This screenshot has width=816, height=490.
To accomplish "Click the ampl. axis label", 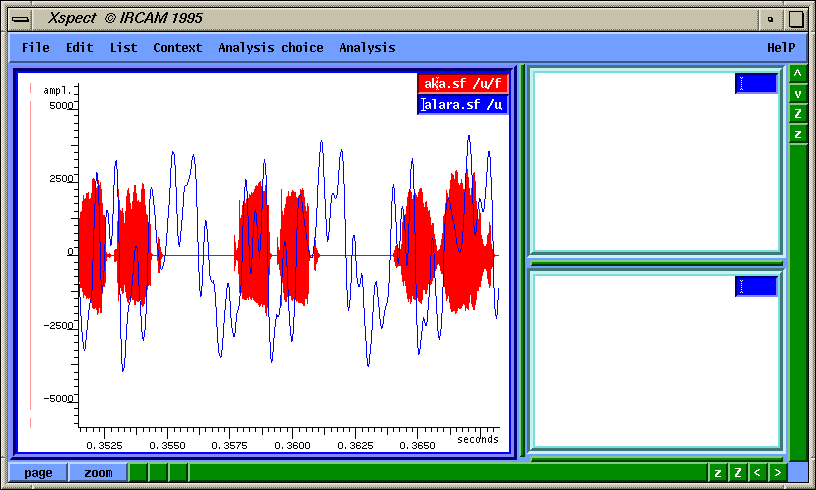I will tap(57, 91).
